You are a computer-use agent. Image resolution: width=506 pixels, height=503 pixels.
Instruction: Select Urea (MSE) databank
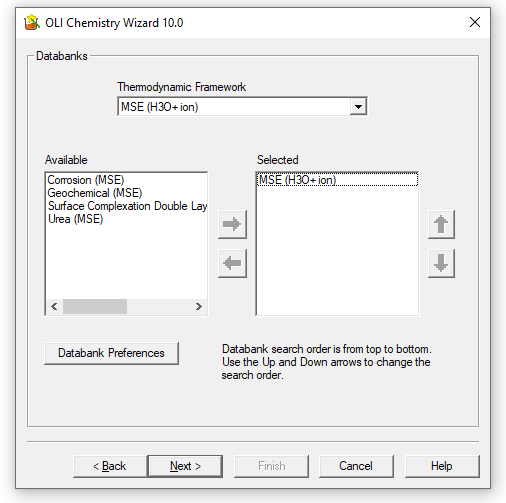coord(126,219)
